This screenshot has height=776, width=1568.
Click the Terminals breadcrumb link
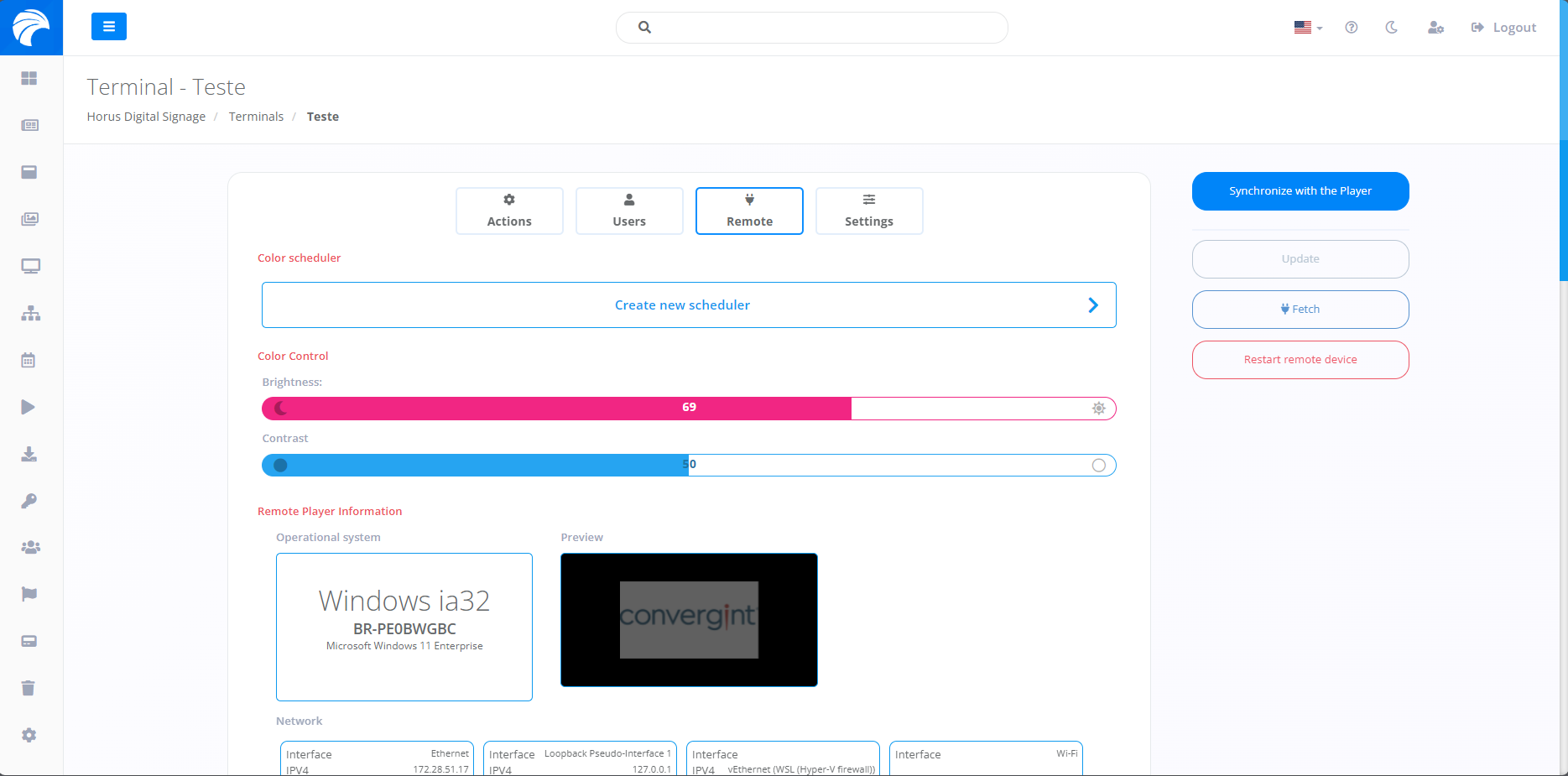[x=256, y=117]
